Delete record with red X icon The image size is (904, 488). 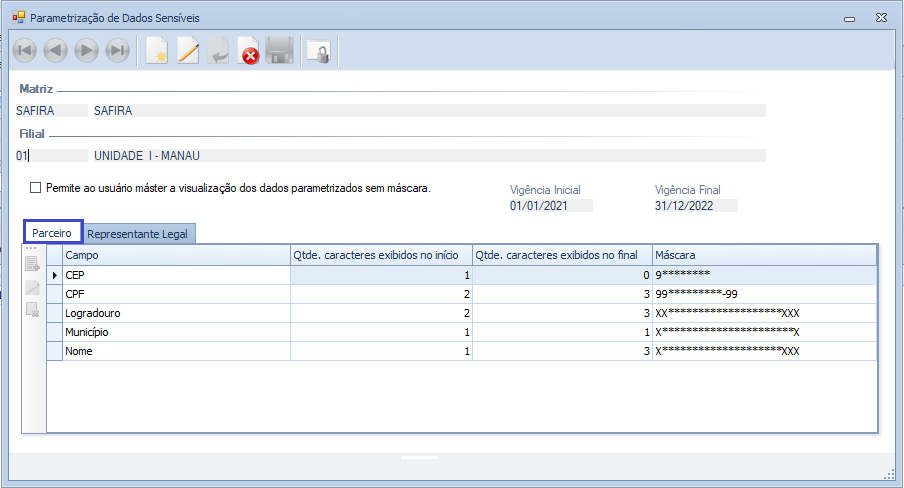pyautogui.click(x=249, y=51)
